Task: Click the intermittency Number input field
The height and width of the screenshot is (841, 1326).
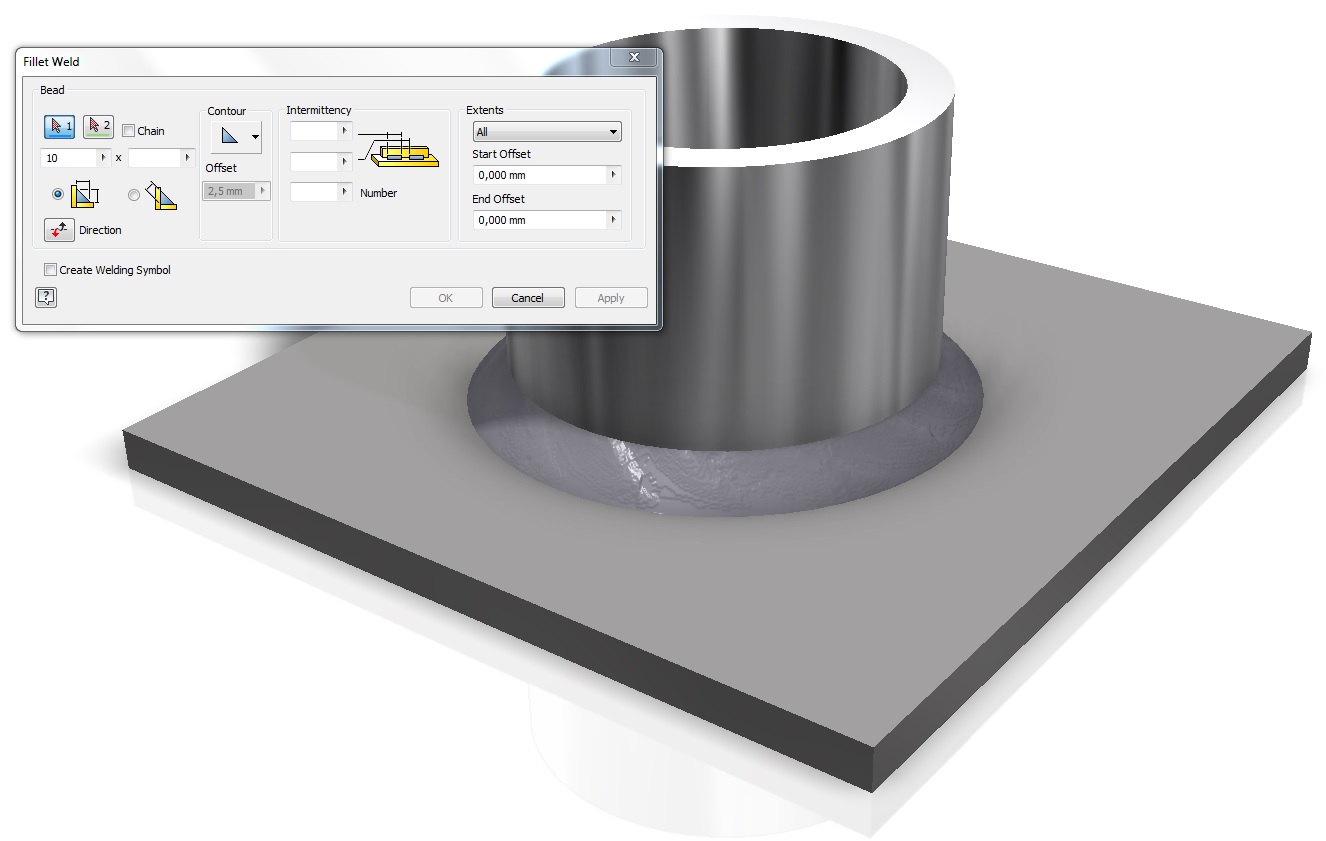Action: (315, 192)
